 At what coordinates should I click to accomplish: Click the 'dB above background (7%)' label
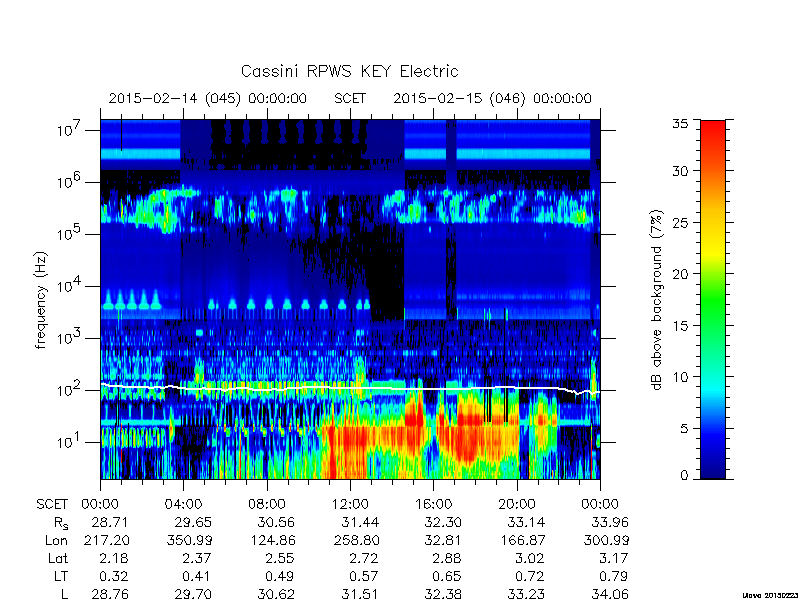pos(657,300)
